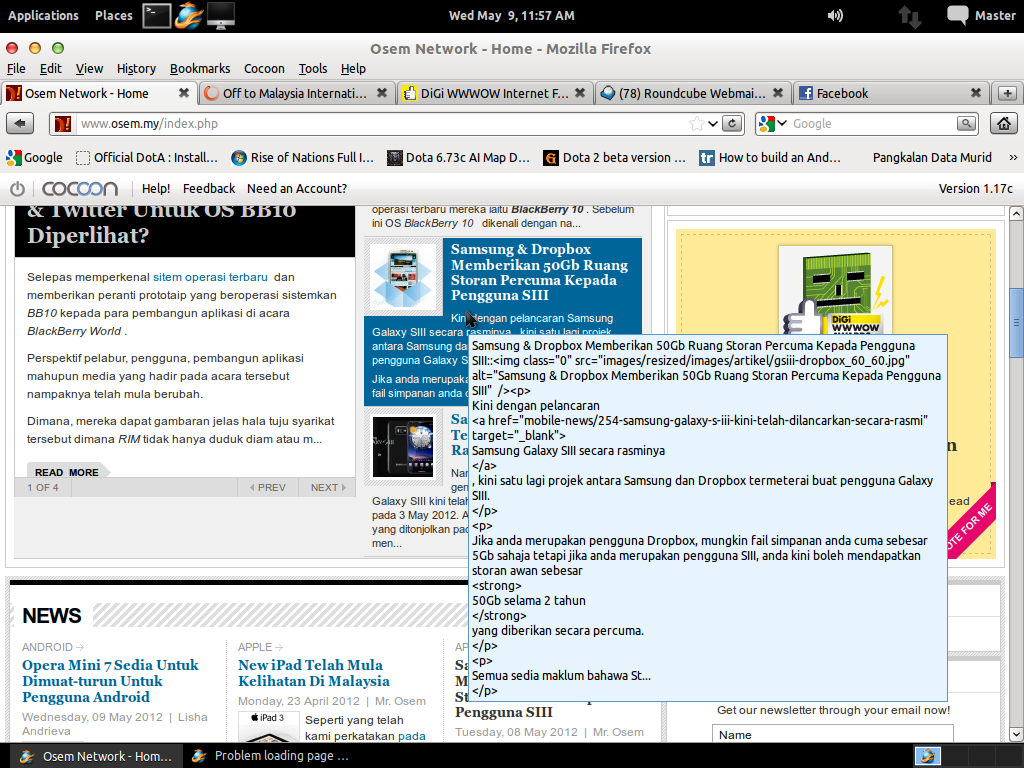Show more bookmarks with the chevron
Screen dimensions: 1024x768
tap(1013, 157)
